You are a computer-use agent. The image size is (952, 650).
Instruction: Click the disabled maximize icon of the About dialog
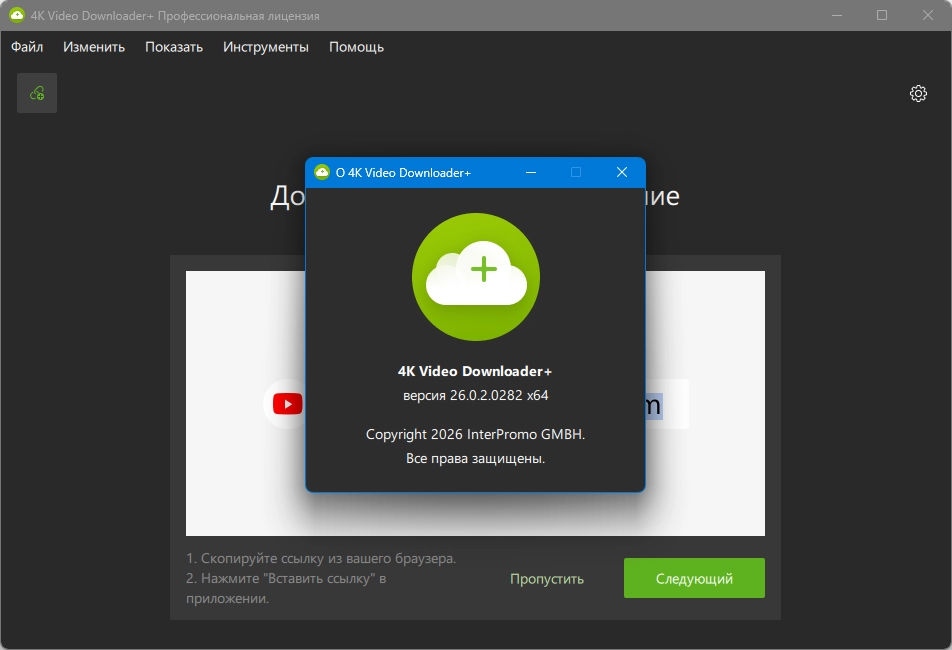pyautogui.click(x=576, y=172)
